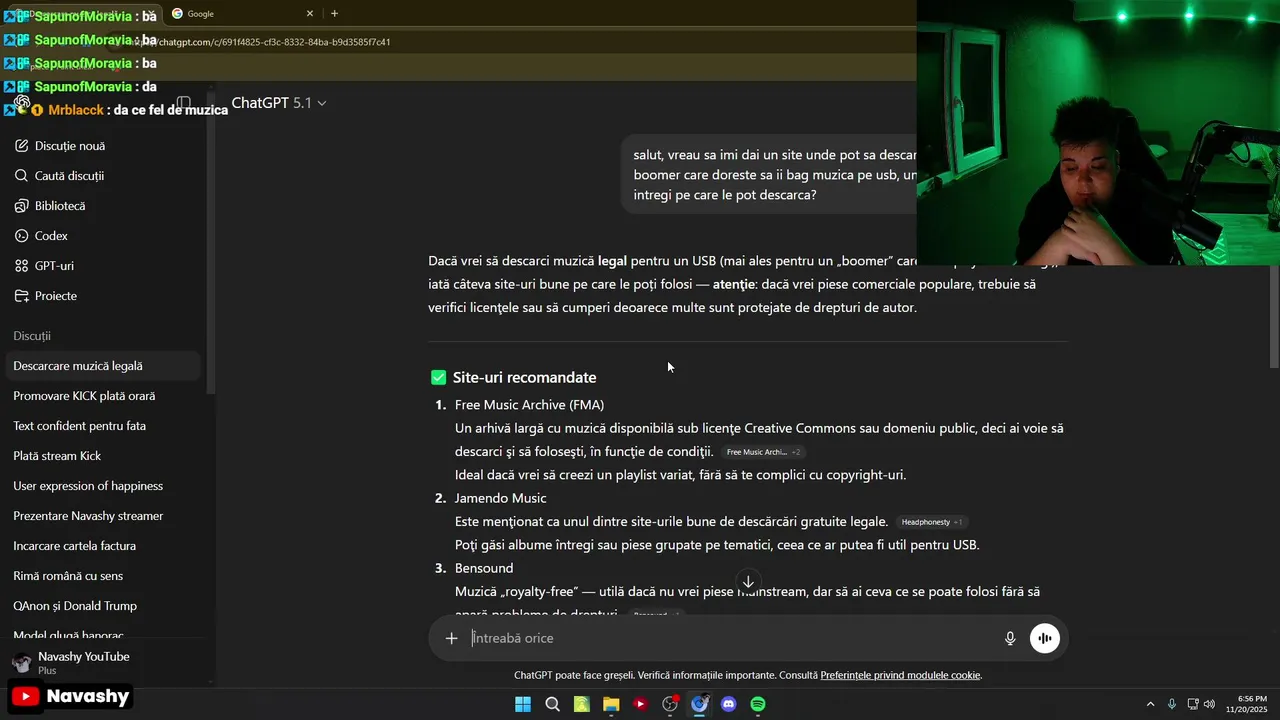1280x720 pixels.
Task: Open a new browser tab
Action: tap(334, 14)
